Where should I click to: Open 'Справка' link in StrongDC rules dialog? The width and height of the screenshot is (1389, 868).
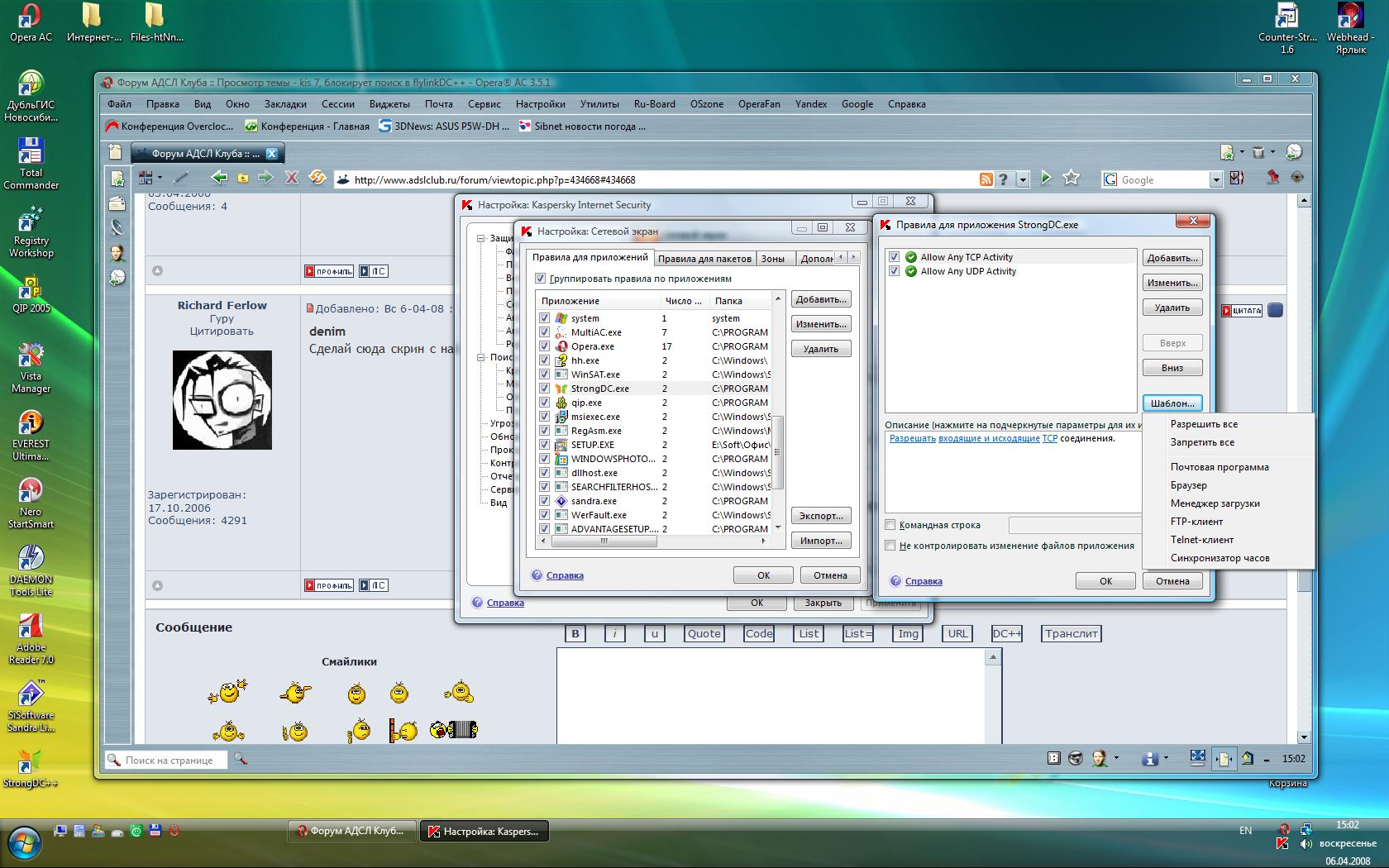click(924, 581)
